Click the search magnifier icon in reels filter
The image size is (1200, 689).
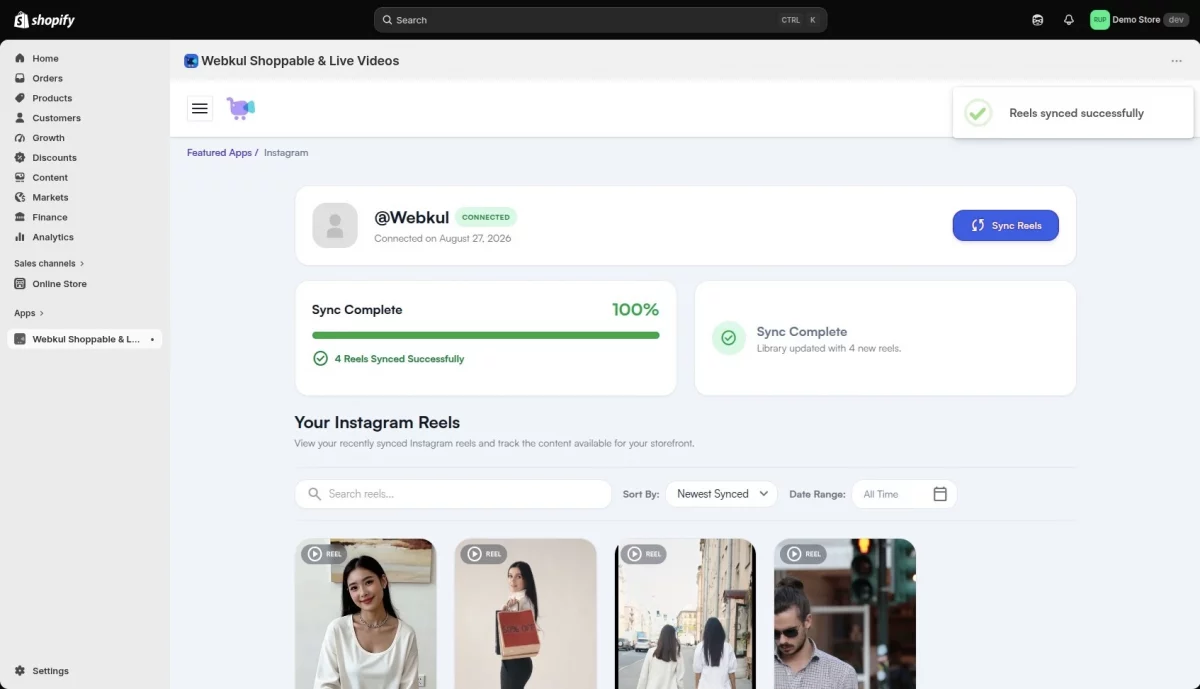click(314, 494)
